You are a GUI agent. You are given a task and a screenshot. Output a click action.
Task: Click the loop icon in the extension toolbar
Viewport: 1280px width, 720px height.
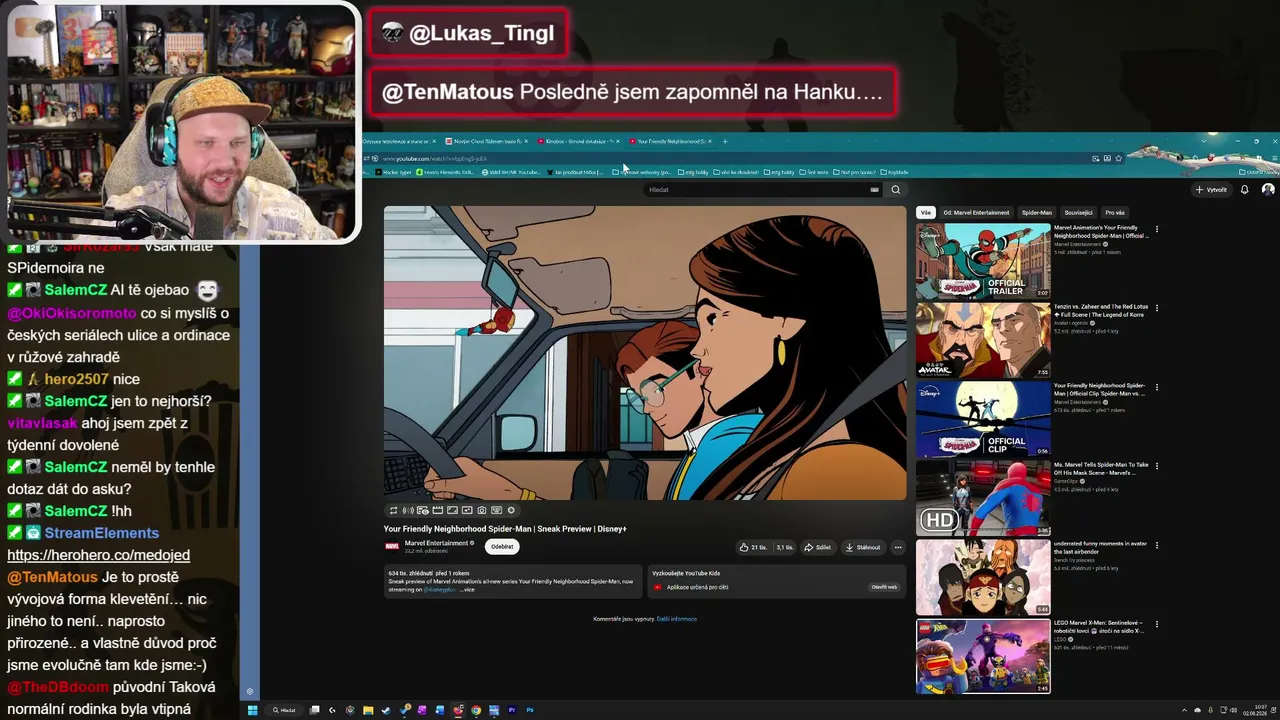point(393,510)
